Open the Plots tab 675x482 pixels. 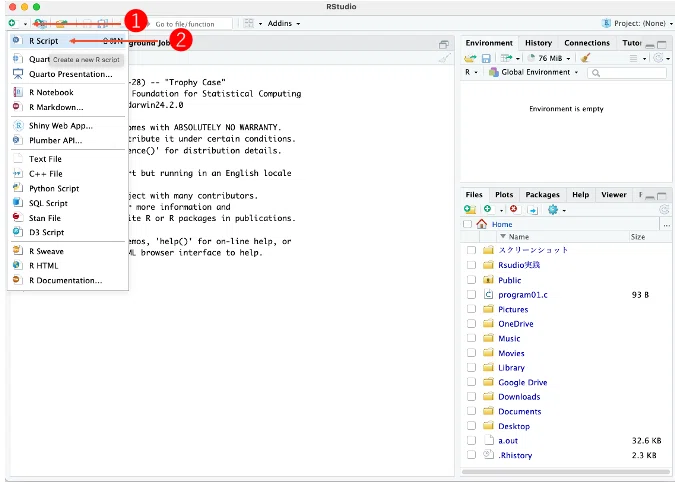[x=504, y=195]
